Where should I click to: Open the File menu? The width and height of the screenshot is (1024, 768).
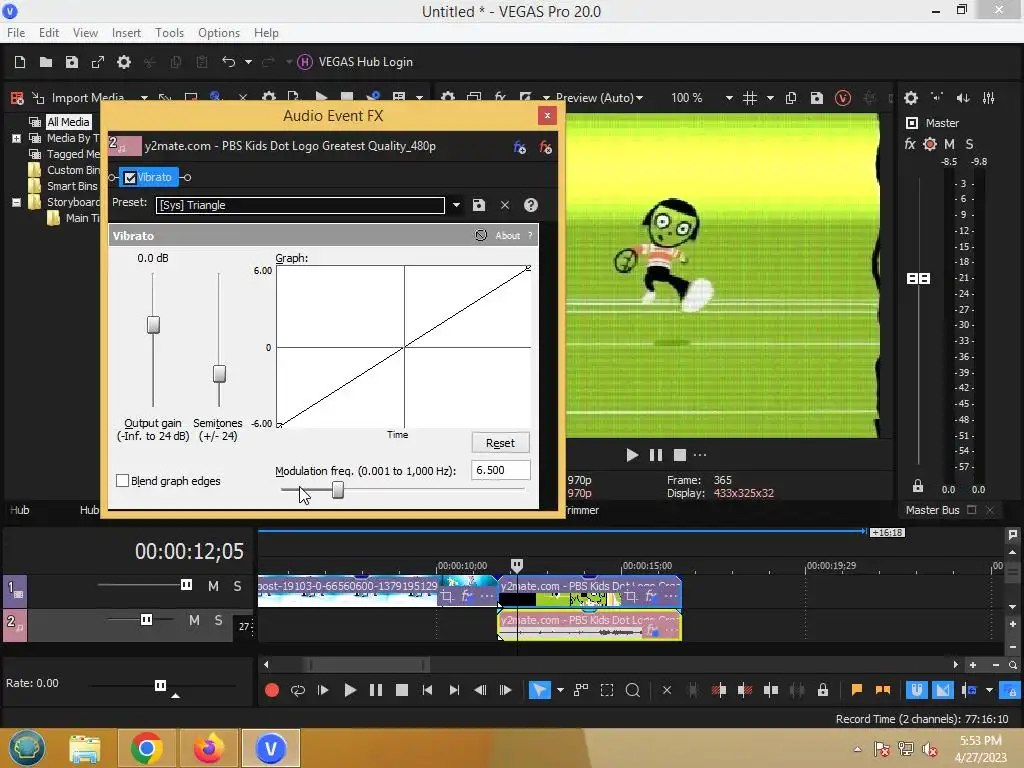tap(16, 33)
